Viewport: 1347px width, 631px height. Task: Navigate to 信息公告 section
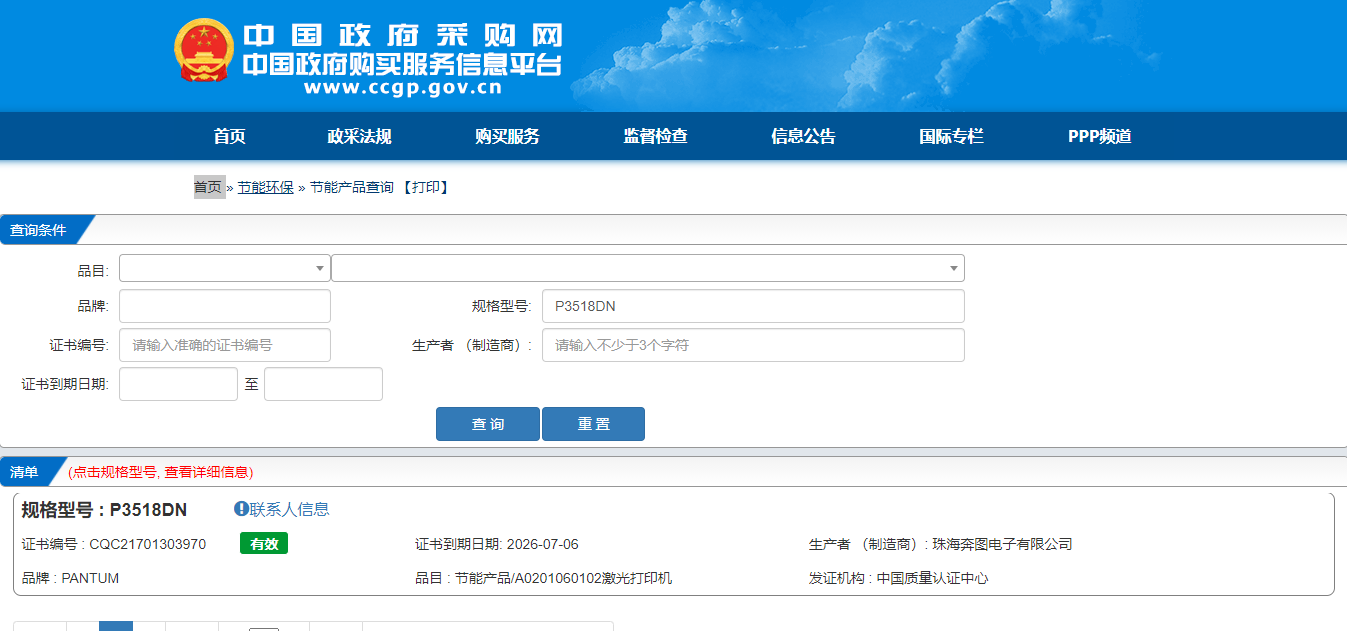coord(803,137)
